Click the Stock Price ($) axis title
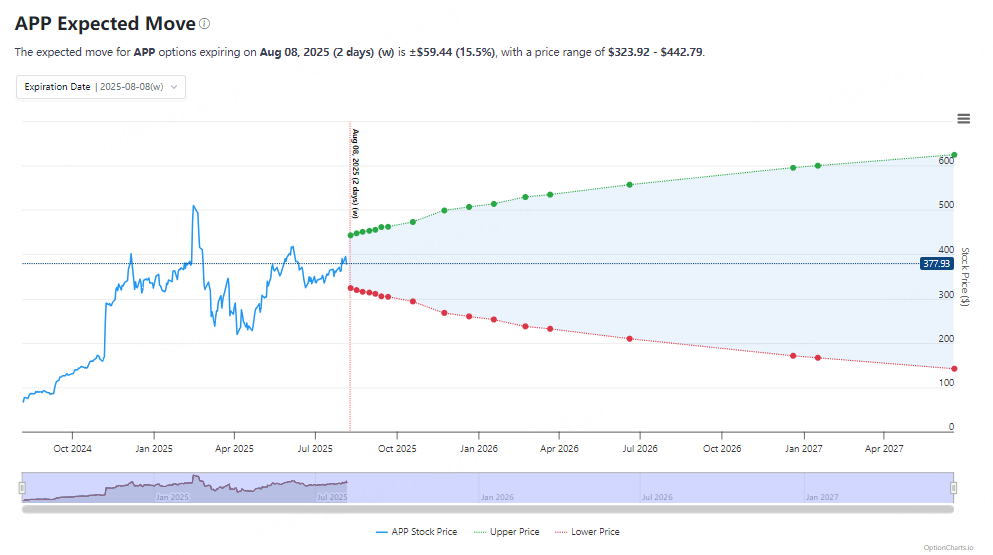 (965, 277)
